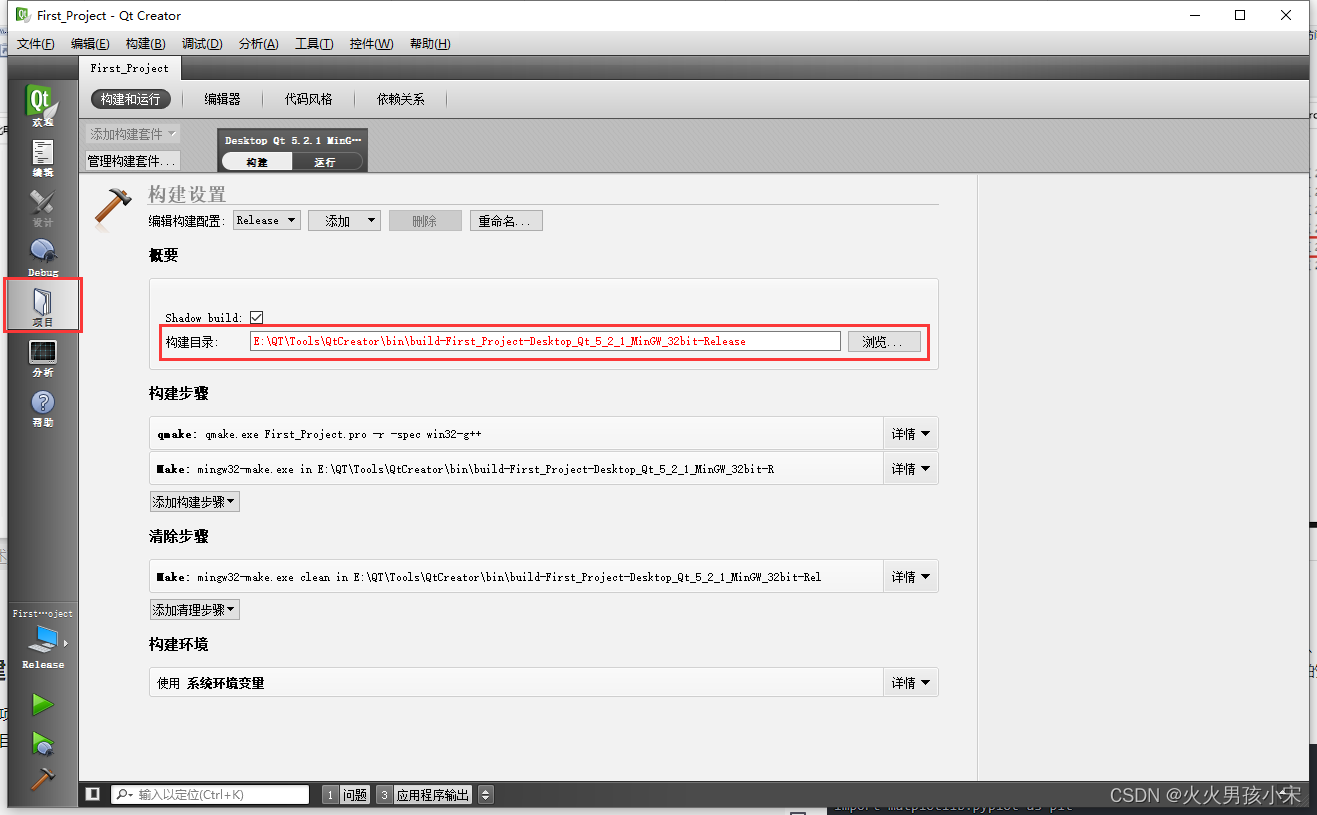The image size is (1317, 815).
Task: Click the mingw32-make clean step text
Action: [x=508, y=577]
